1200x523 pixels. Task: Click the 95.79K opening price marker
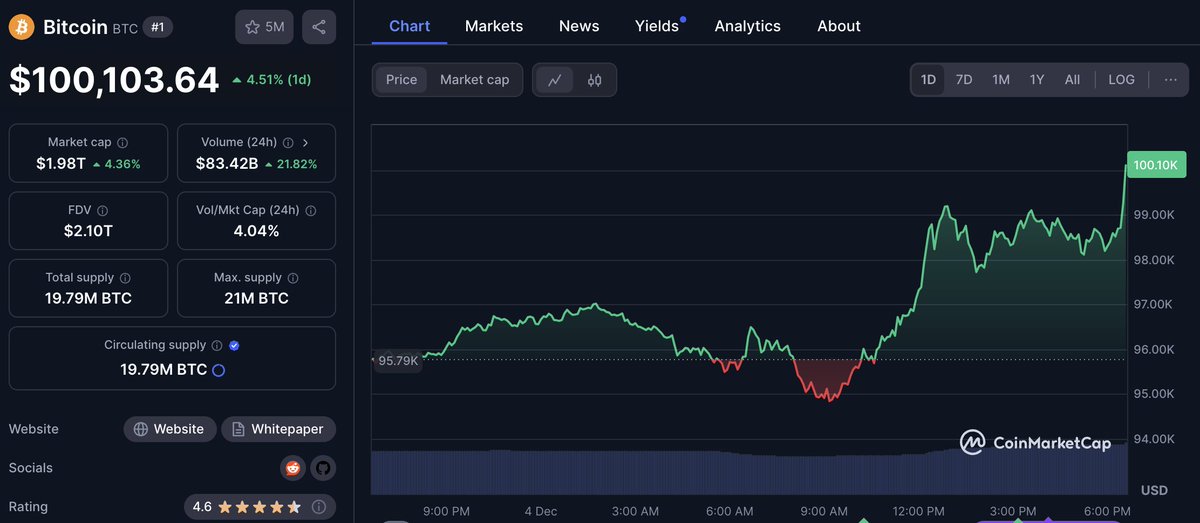tap(399, 360)
